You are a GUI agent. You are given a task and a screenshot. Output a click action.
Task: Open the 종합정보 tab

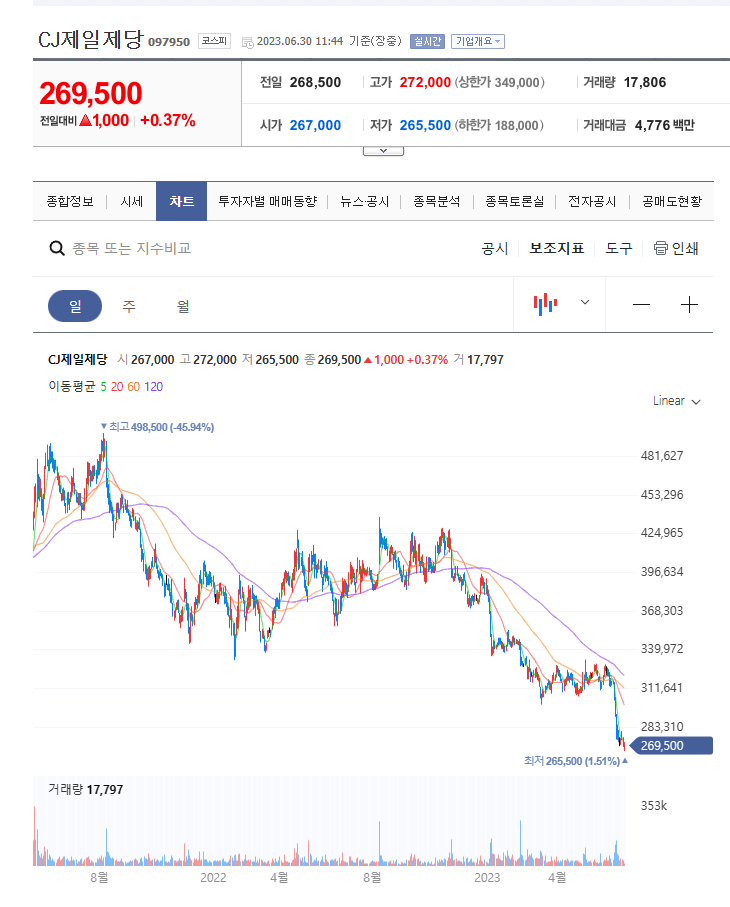(x=70, y=201)
